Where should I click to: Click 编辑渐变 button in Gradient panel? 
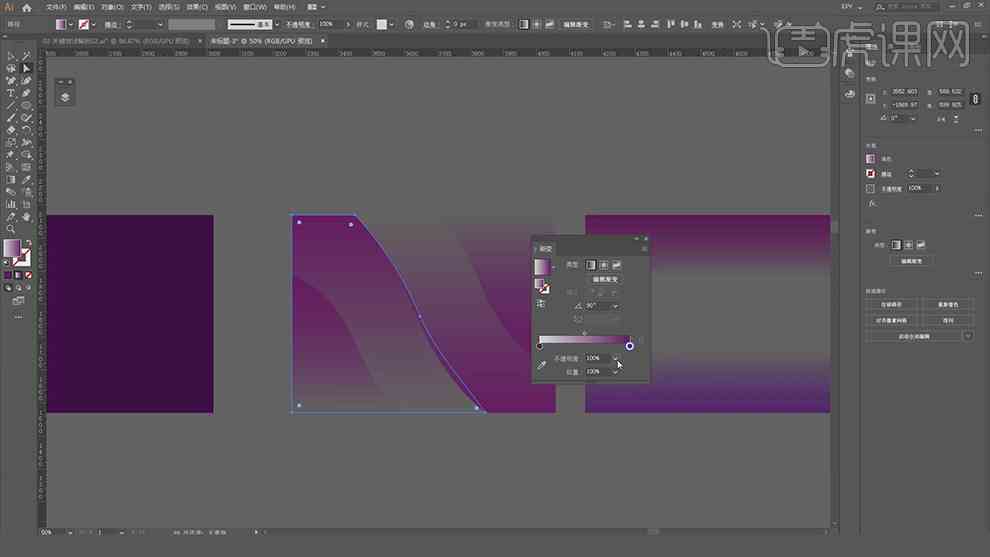(605, 279)
